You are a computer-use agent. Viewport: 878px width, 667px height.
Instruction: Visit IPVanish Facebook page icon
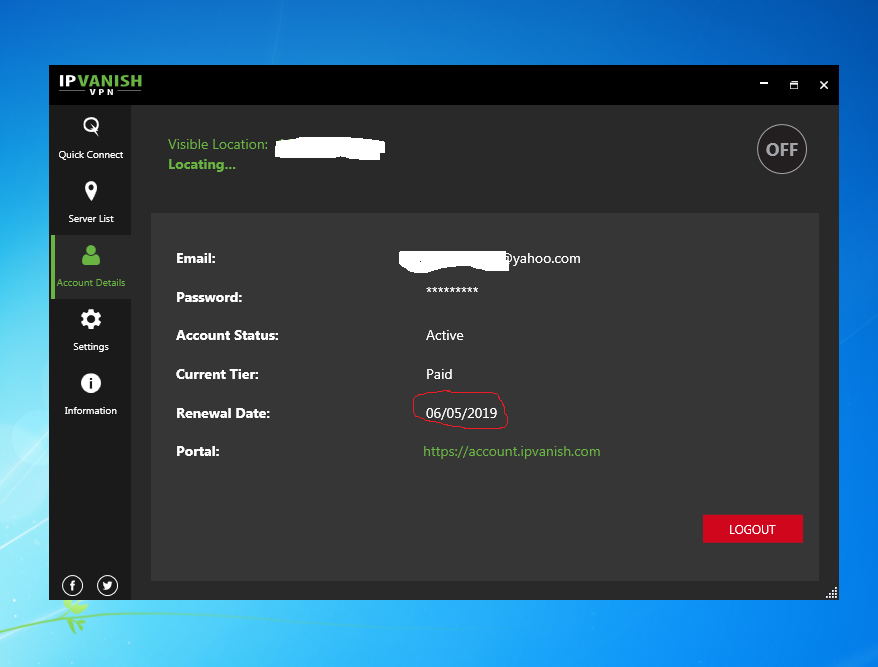click(x=72, y=585)
